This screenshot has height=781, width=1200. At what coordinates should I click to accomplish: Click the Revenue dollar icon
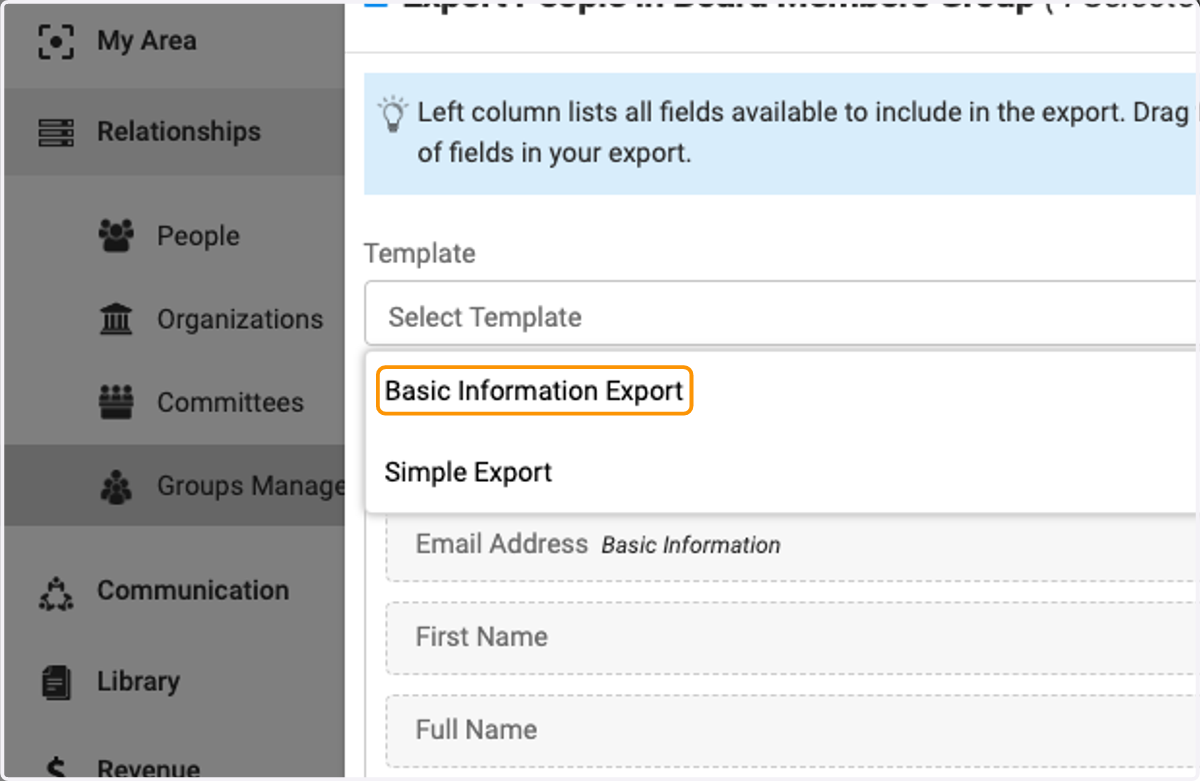point(56,768)
